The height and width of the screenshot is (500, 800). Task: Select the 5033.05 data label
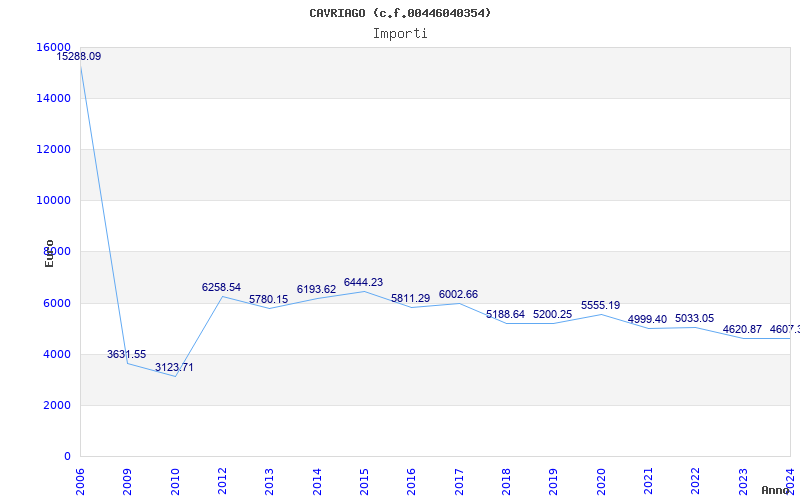[x=694, y=318]
